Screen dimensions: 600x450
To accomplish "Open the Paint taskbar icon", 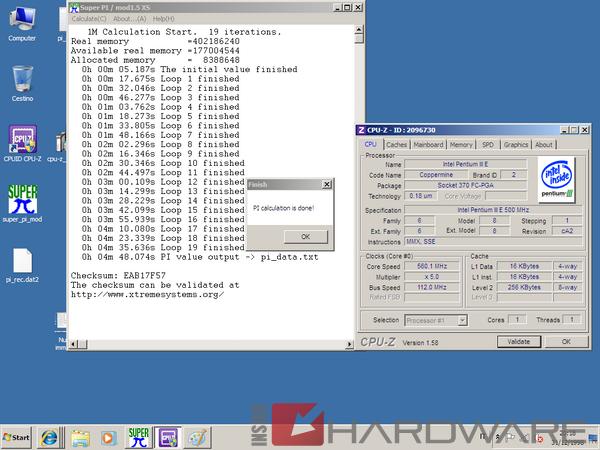I will coord(197,437).
